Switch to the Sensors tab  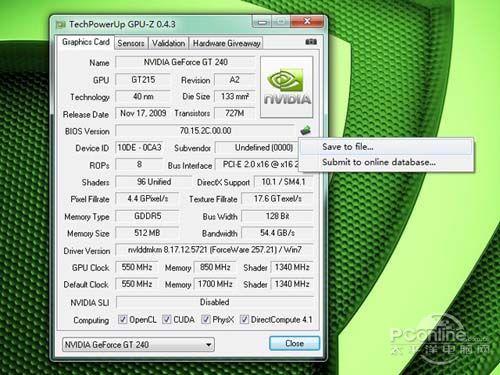point(131,43)
